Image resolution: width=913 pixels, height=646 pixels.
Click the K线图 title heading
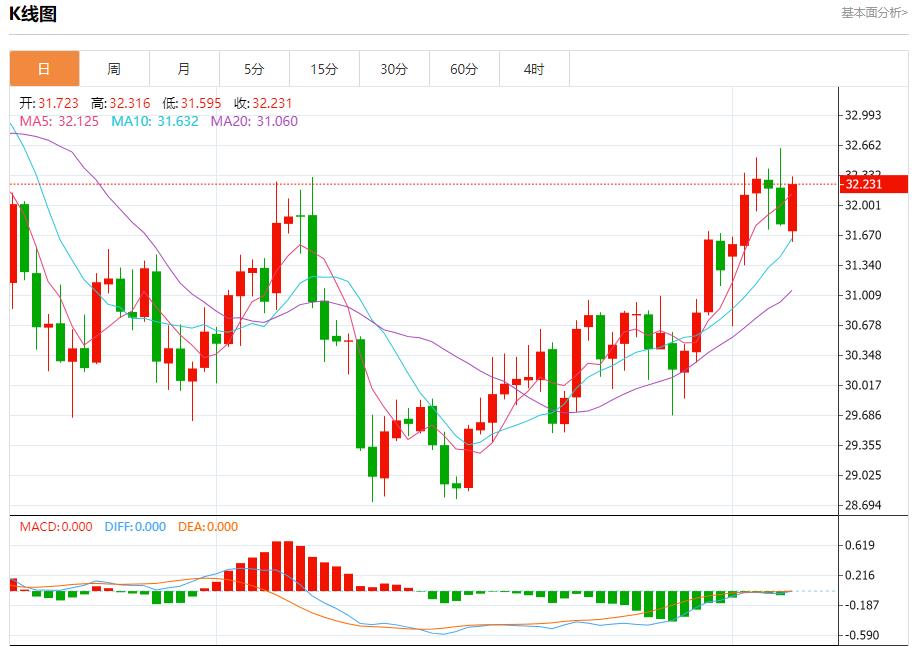tap(33, 14)
